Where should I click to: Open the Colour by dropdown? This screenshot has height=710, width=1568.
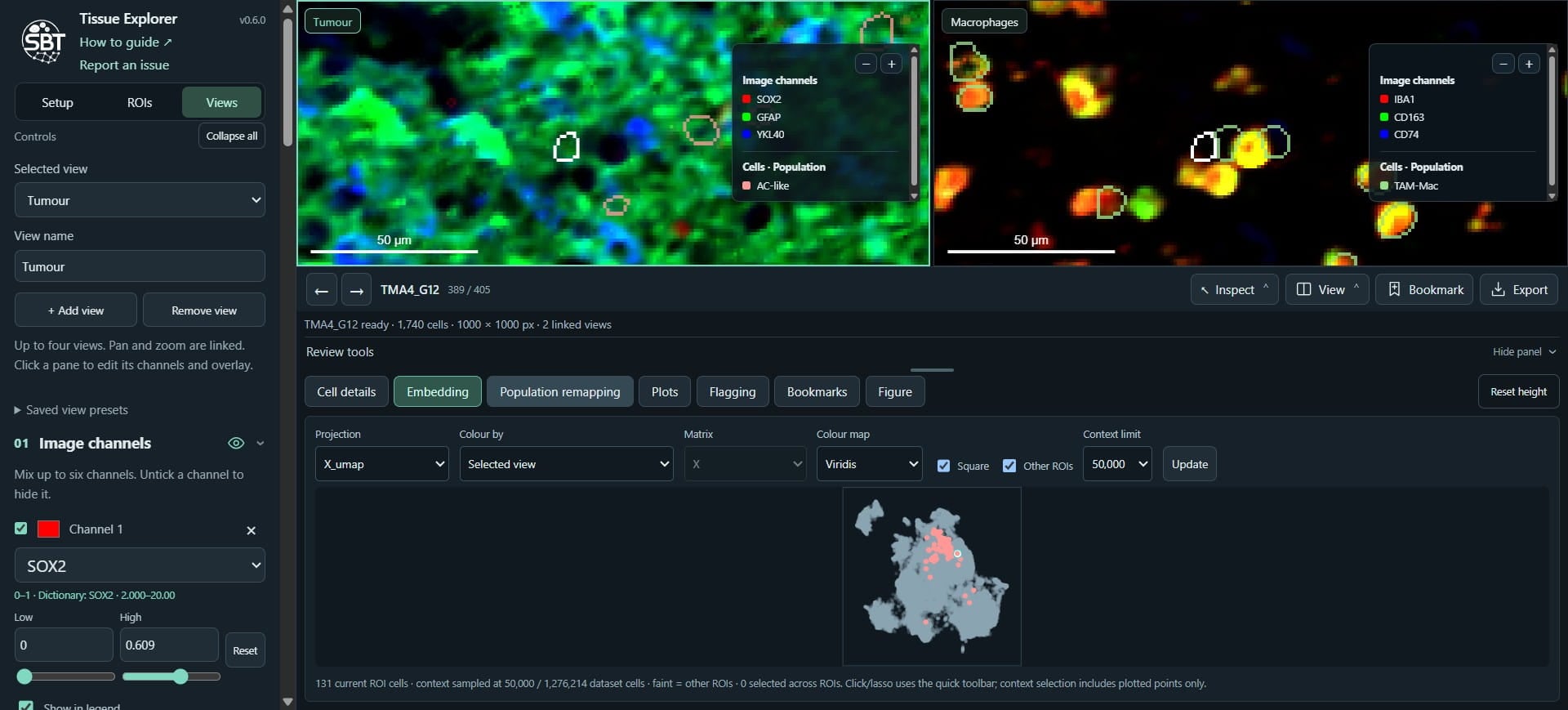(x=566, y=464)
